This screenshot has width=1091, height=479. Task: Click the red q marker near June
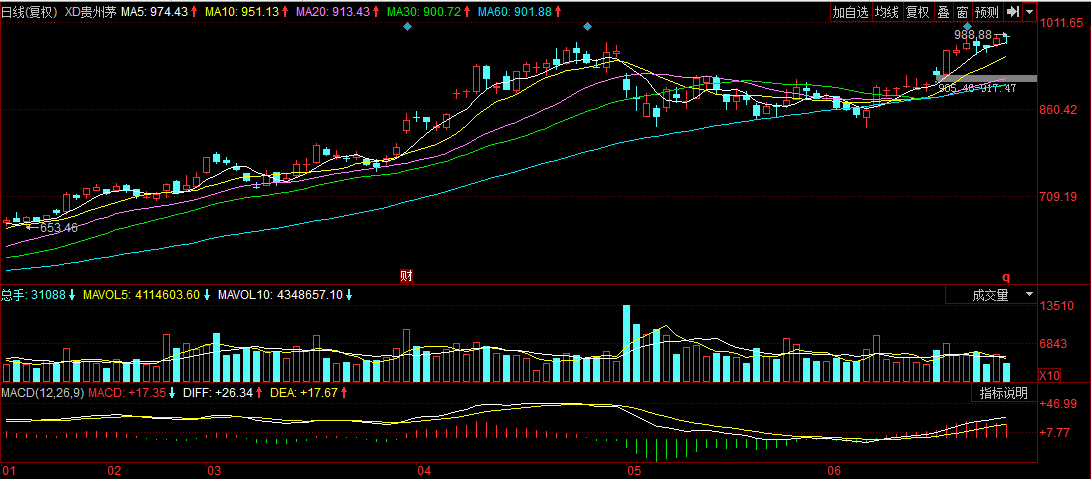coord(1005,277)
